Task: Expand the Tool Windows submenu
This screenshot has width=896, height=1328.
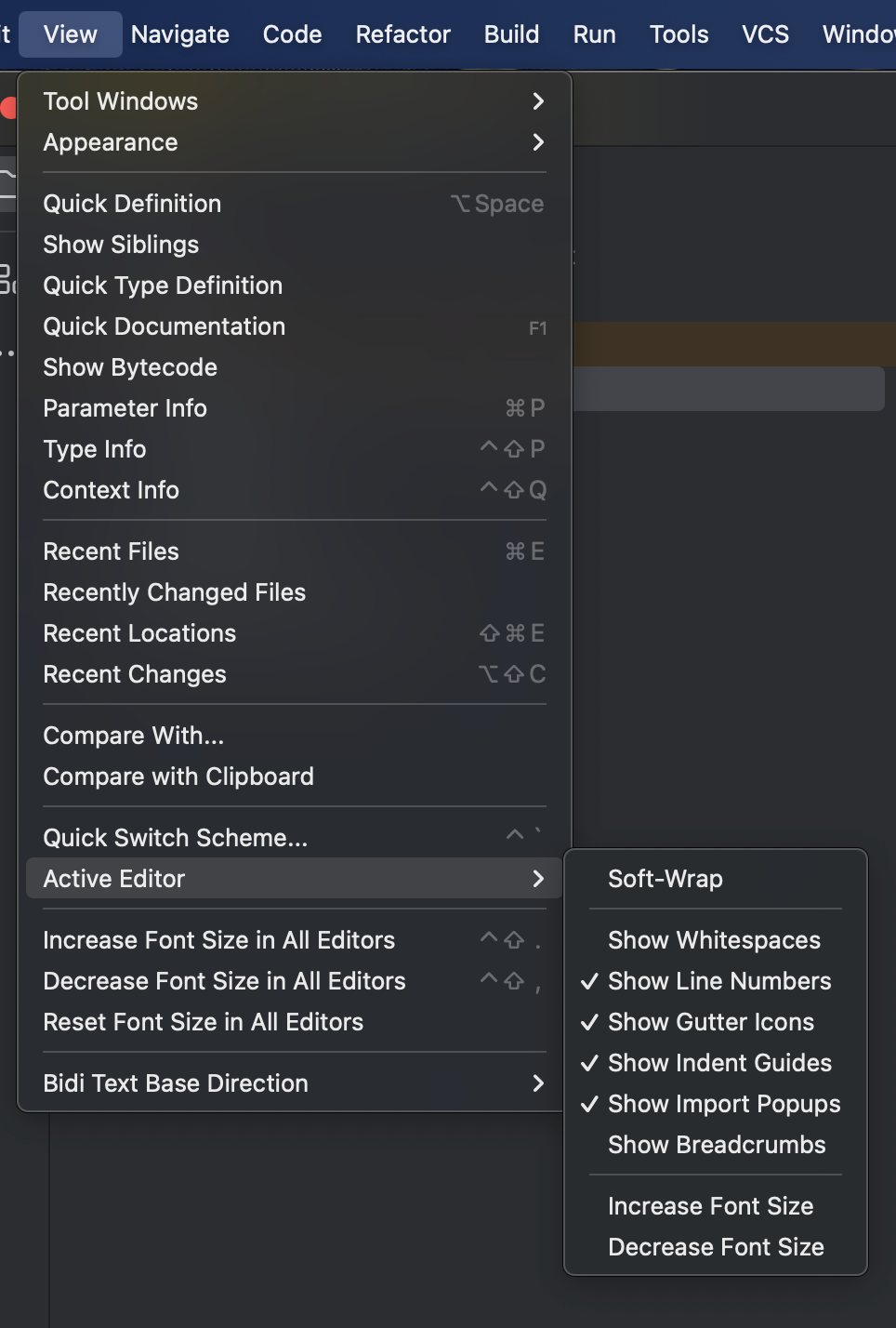Action: [294, 101]
